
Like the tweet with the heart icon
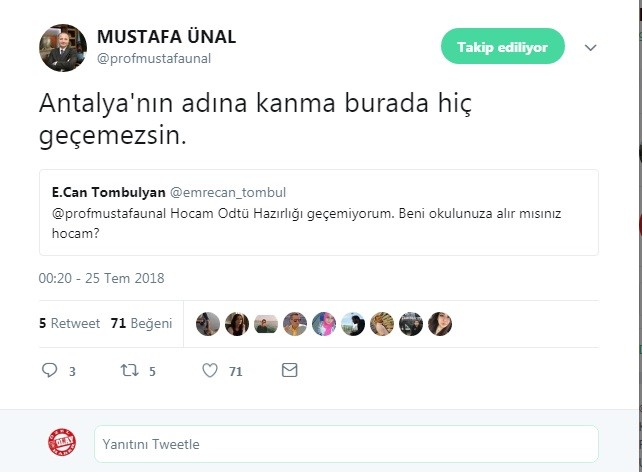pos(210,370)
